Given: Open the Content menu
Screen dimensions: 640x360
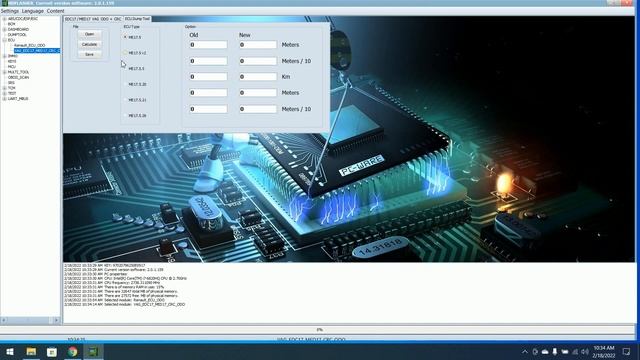Looking at the screenshot, I should point(56,11).
